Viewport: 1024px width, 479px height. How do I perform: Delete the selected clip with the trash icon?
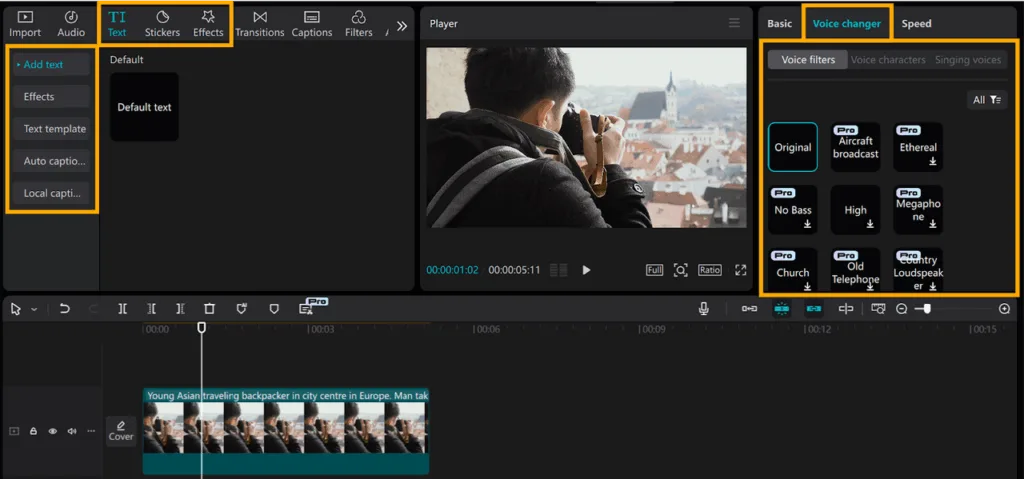209,309
